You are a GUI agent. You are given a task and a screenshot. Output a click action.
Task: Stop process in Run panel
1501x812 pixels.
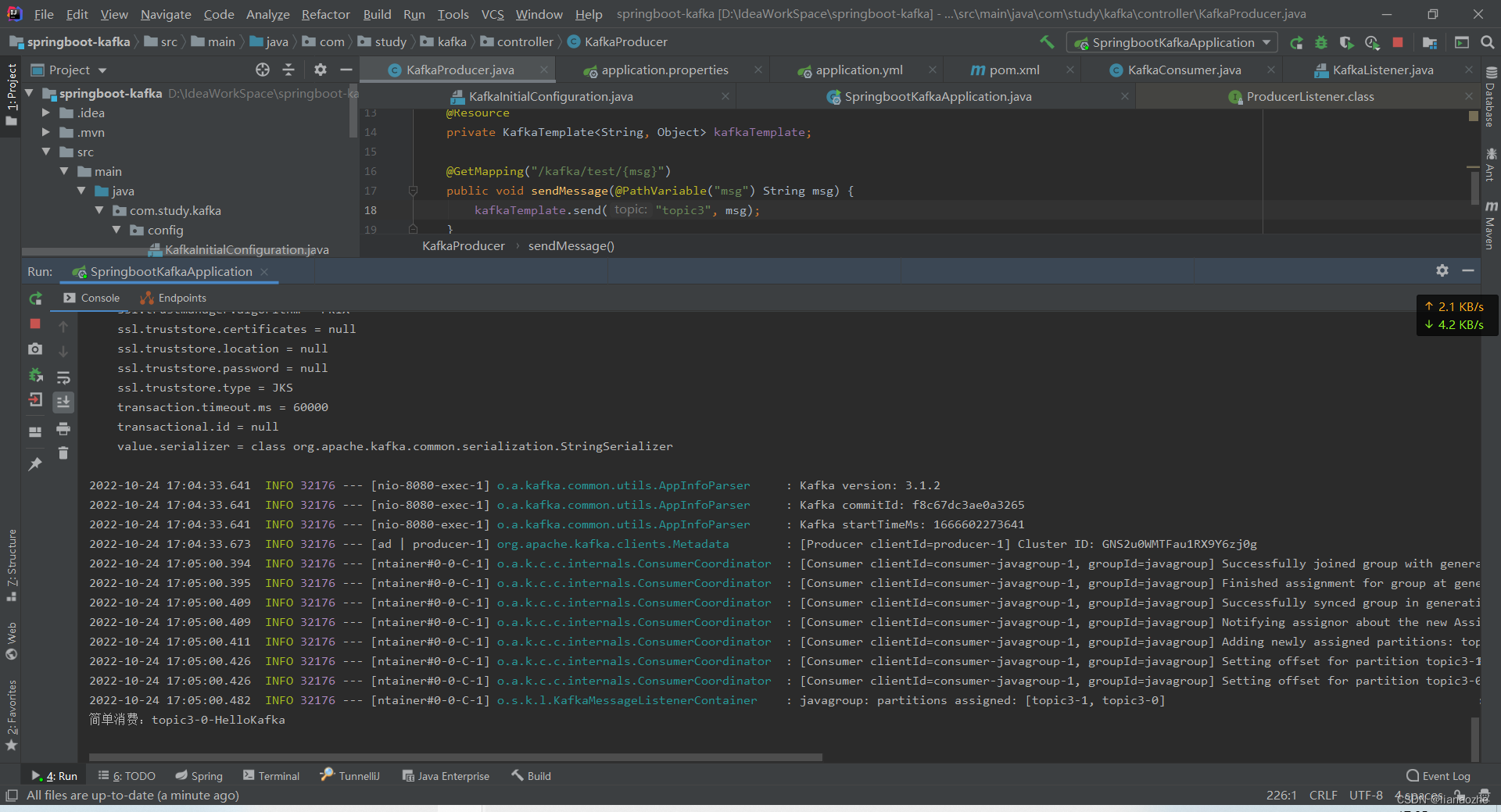click(35, 324)
